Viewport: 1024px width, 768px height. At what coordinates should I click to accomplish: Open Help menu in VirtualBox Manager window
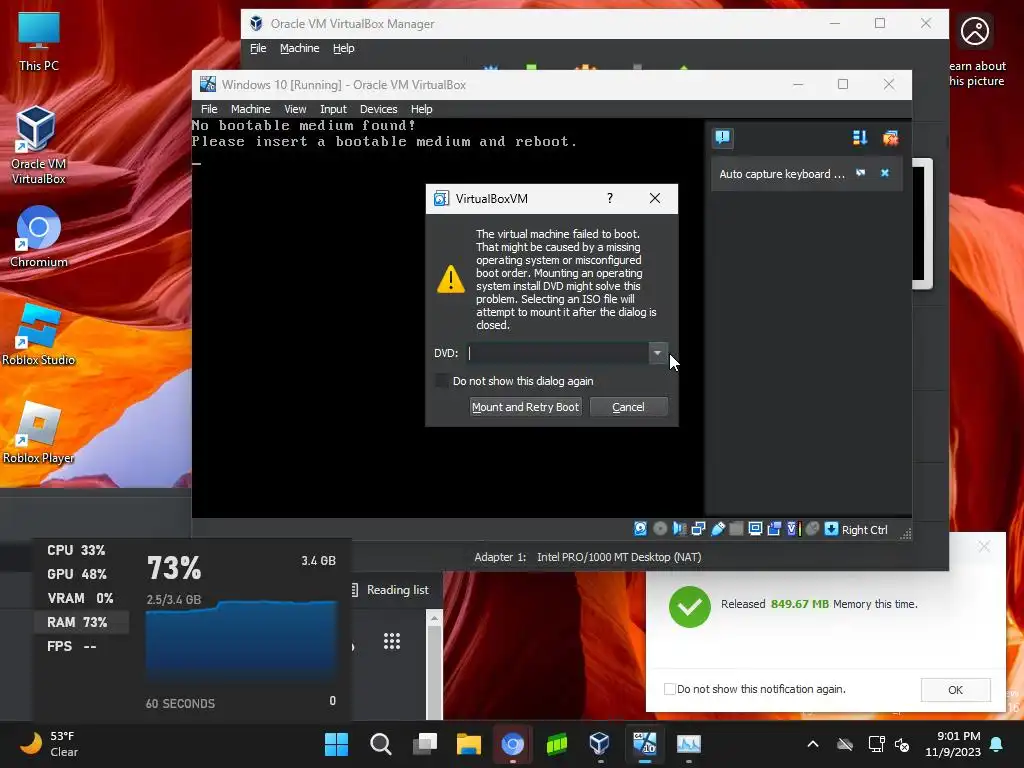(x=344, y=48)
